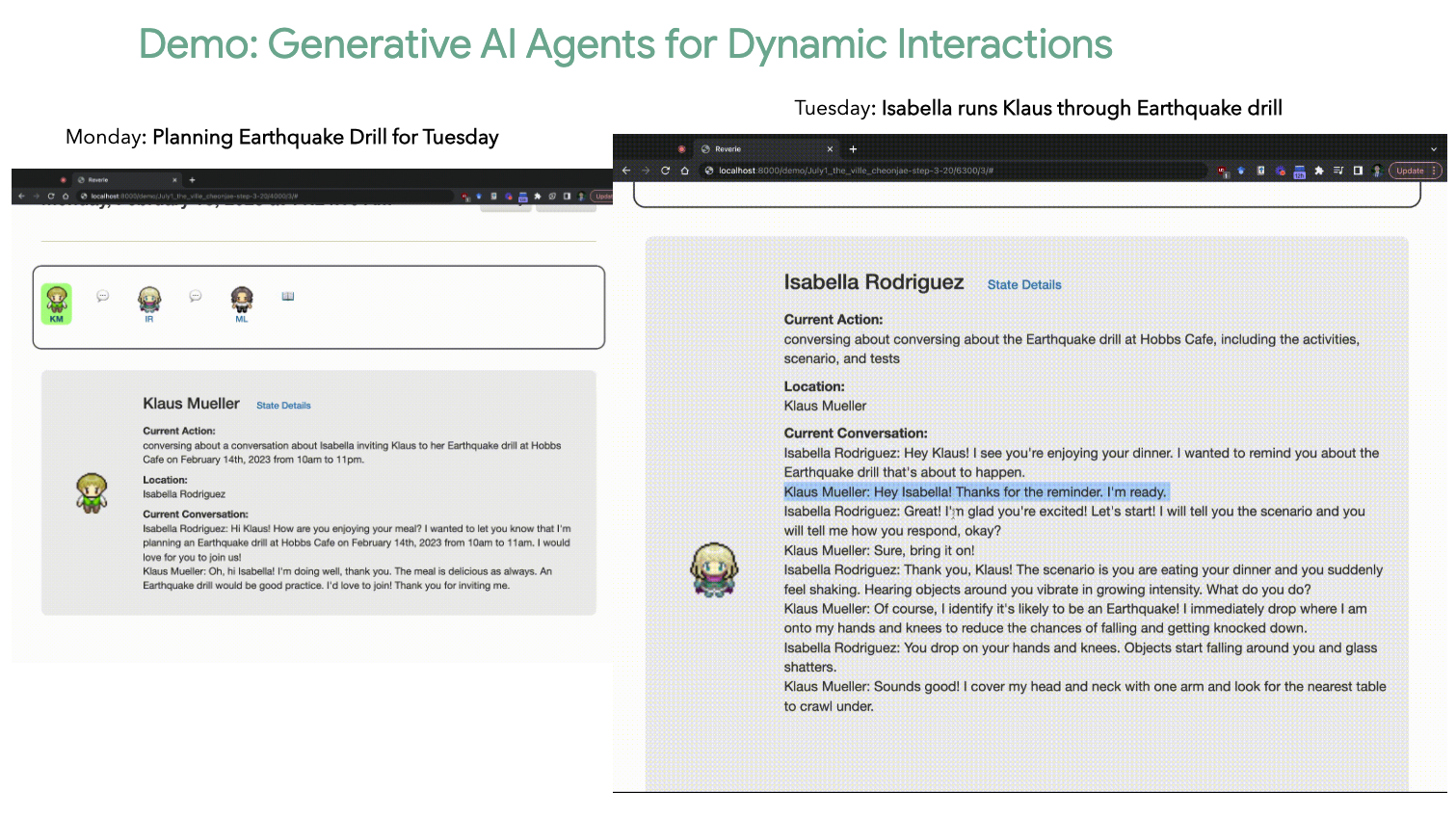Open Klaus Mueller State Details link
This screenshot has width=1456, height=818.
(x=283, y=406)
